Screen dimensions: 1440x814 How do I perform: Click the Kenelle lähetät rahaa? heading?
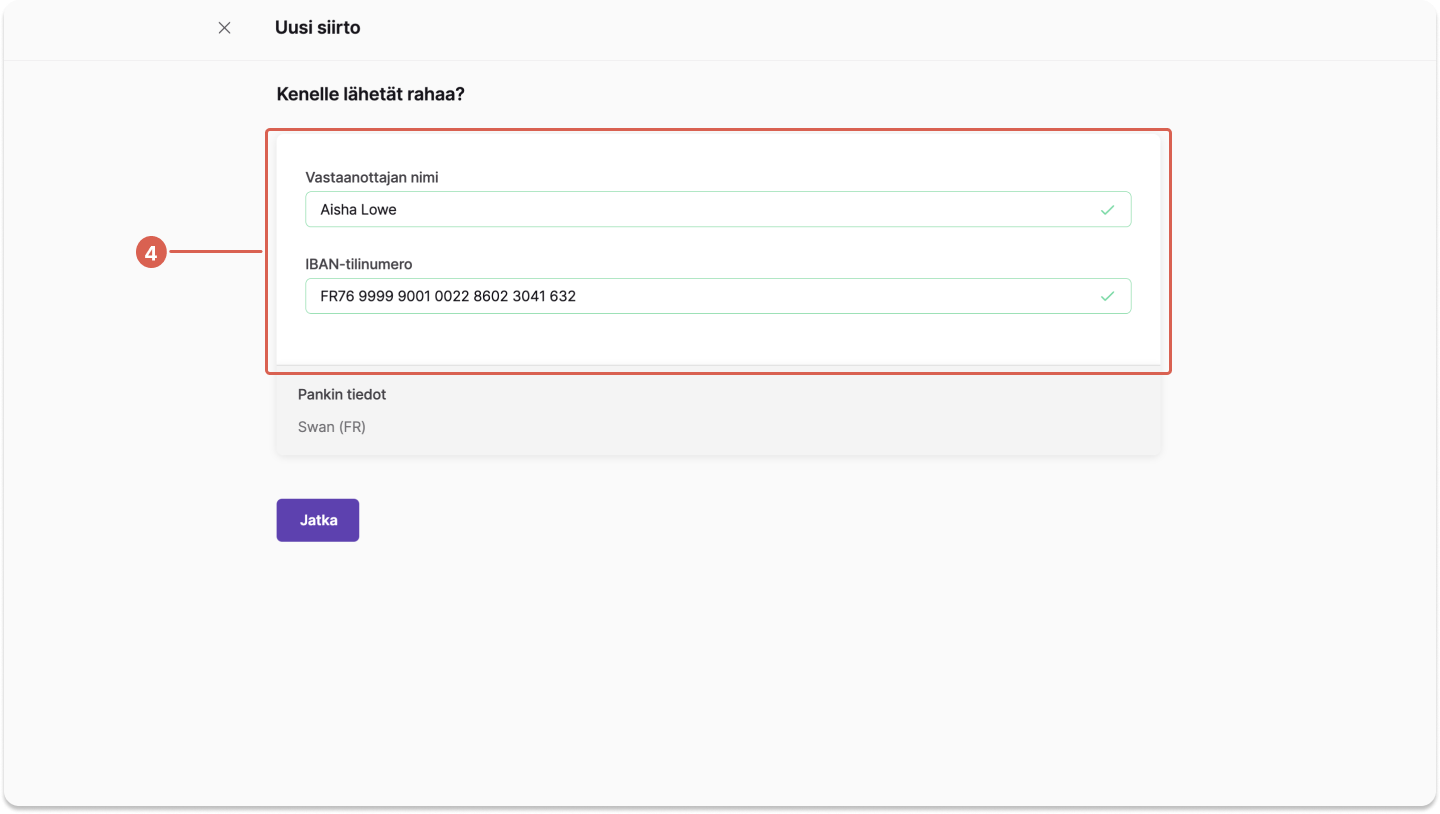(x=371, y=95)
